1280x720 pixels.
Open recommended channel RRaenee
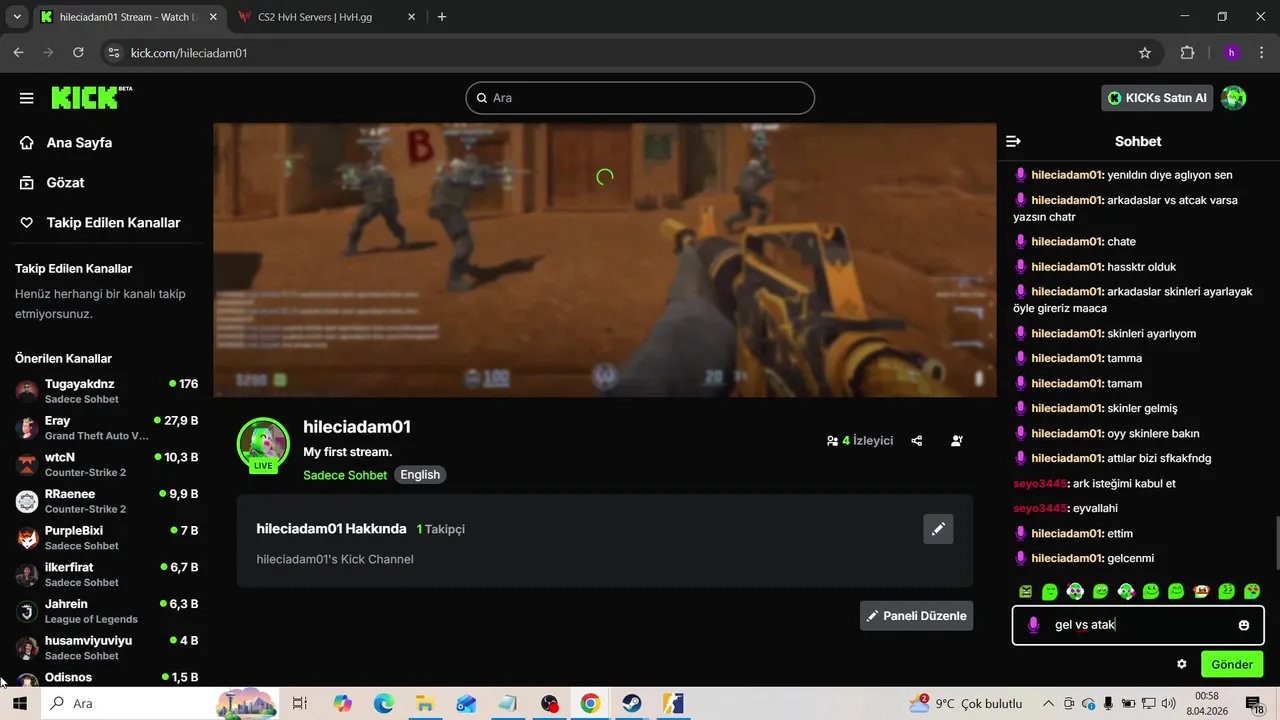pos(107,501)
